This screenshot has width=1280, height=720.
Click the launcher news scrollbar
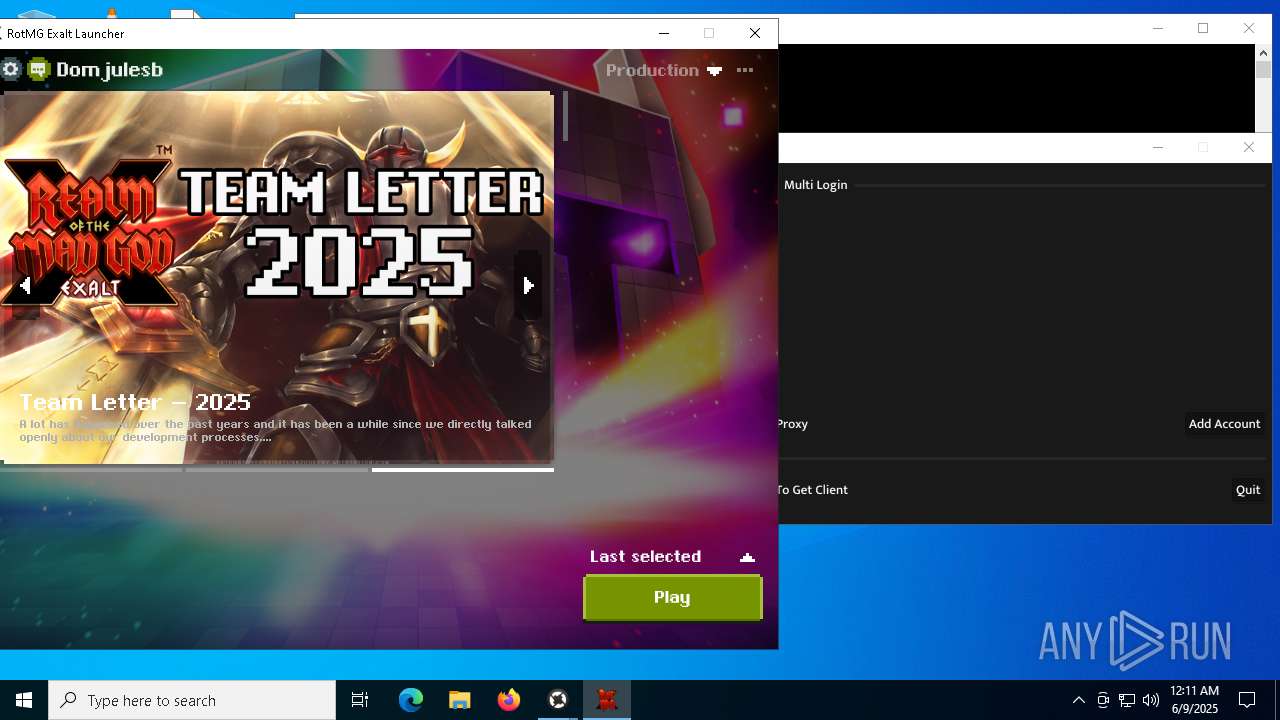click(x=565, y=116)
